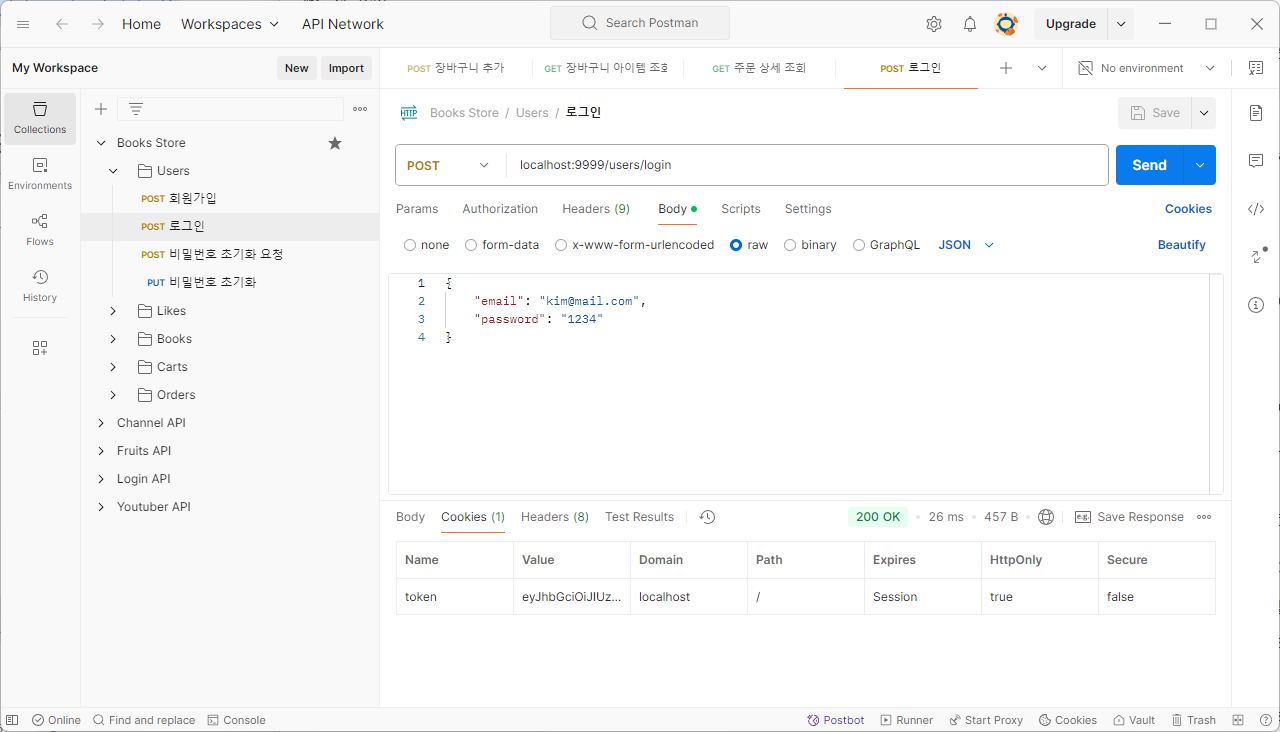1280x732 pixels.
Task: Open Environments in the sidebar
Action: point(40,175)
